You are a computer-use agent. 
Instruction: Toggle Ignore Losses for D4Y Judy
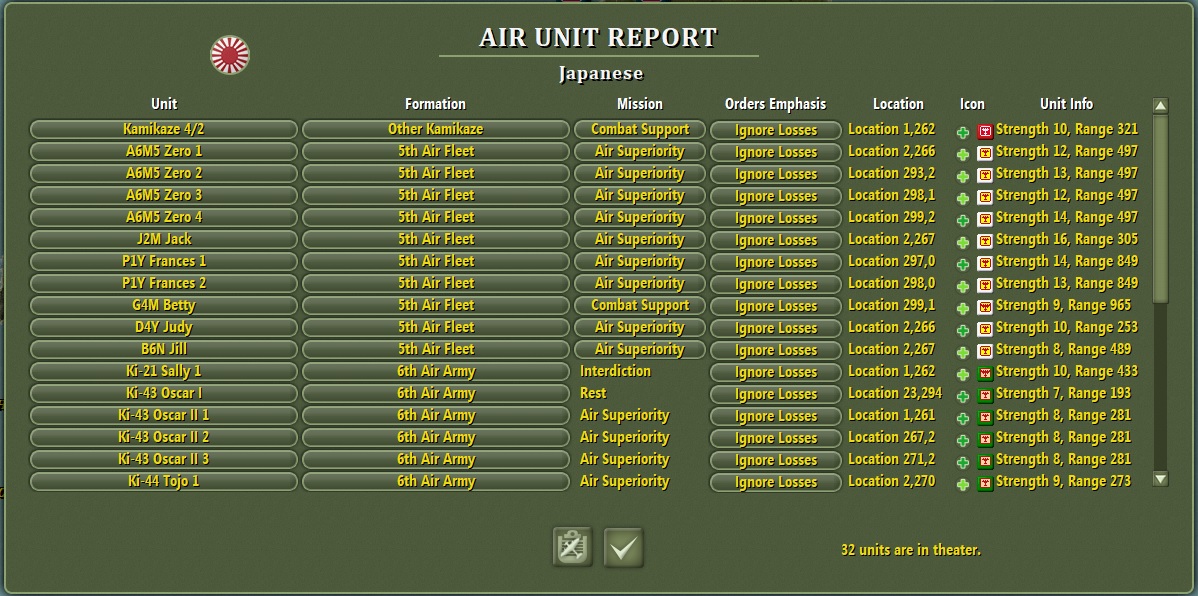click(775, 327)
